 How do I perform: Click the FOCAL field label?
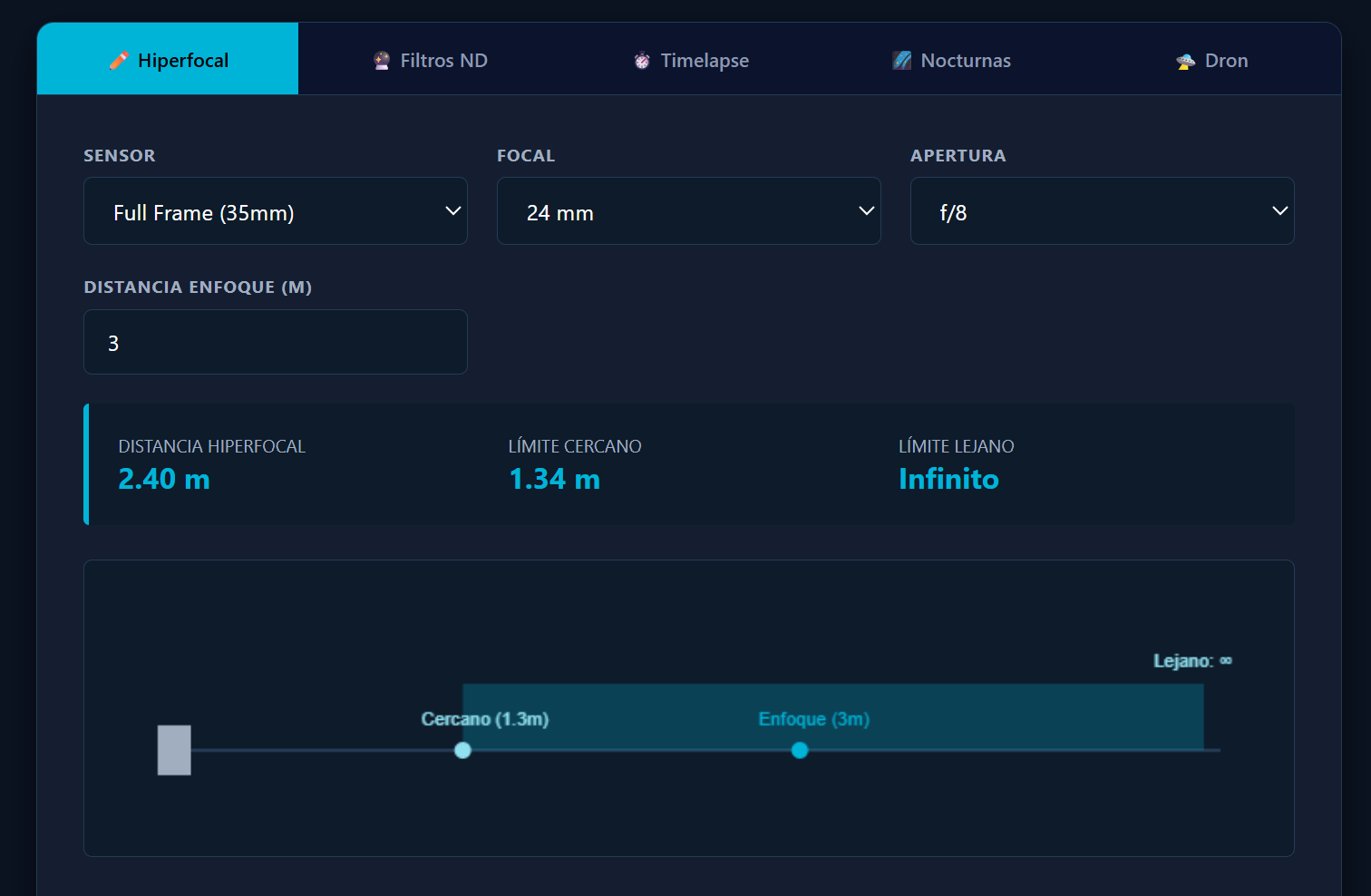(x=526, y=156)
